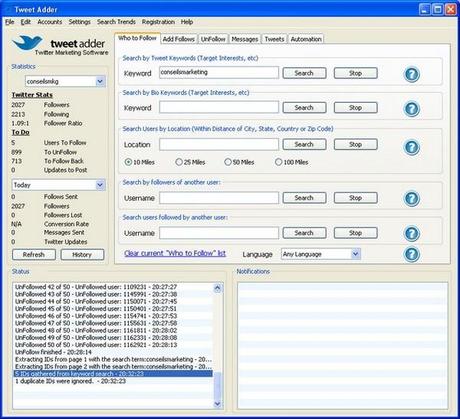Select the 25 Miles radio button

(179, 162)
